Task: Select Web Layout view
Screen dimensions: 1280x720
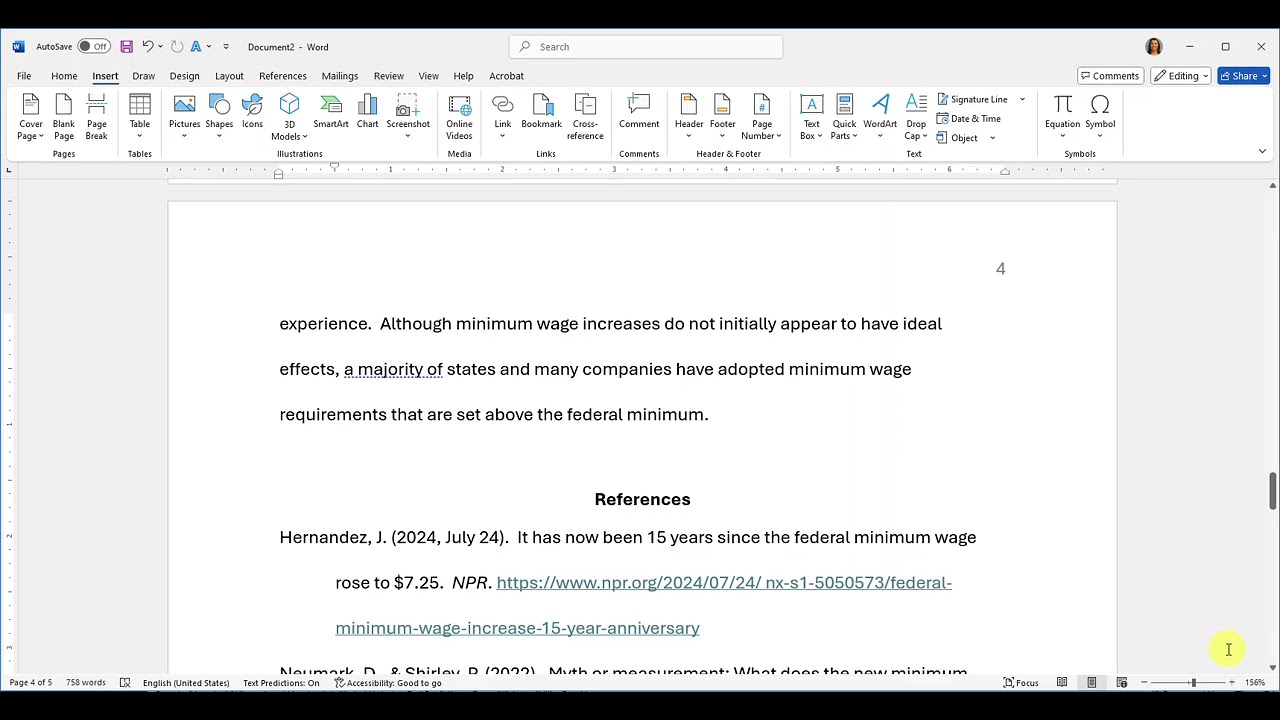Action: point(1122,683)
